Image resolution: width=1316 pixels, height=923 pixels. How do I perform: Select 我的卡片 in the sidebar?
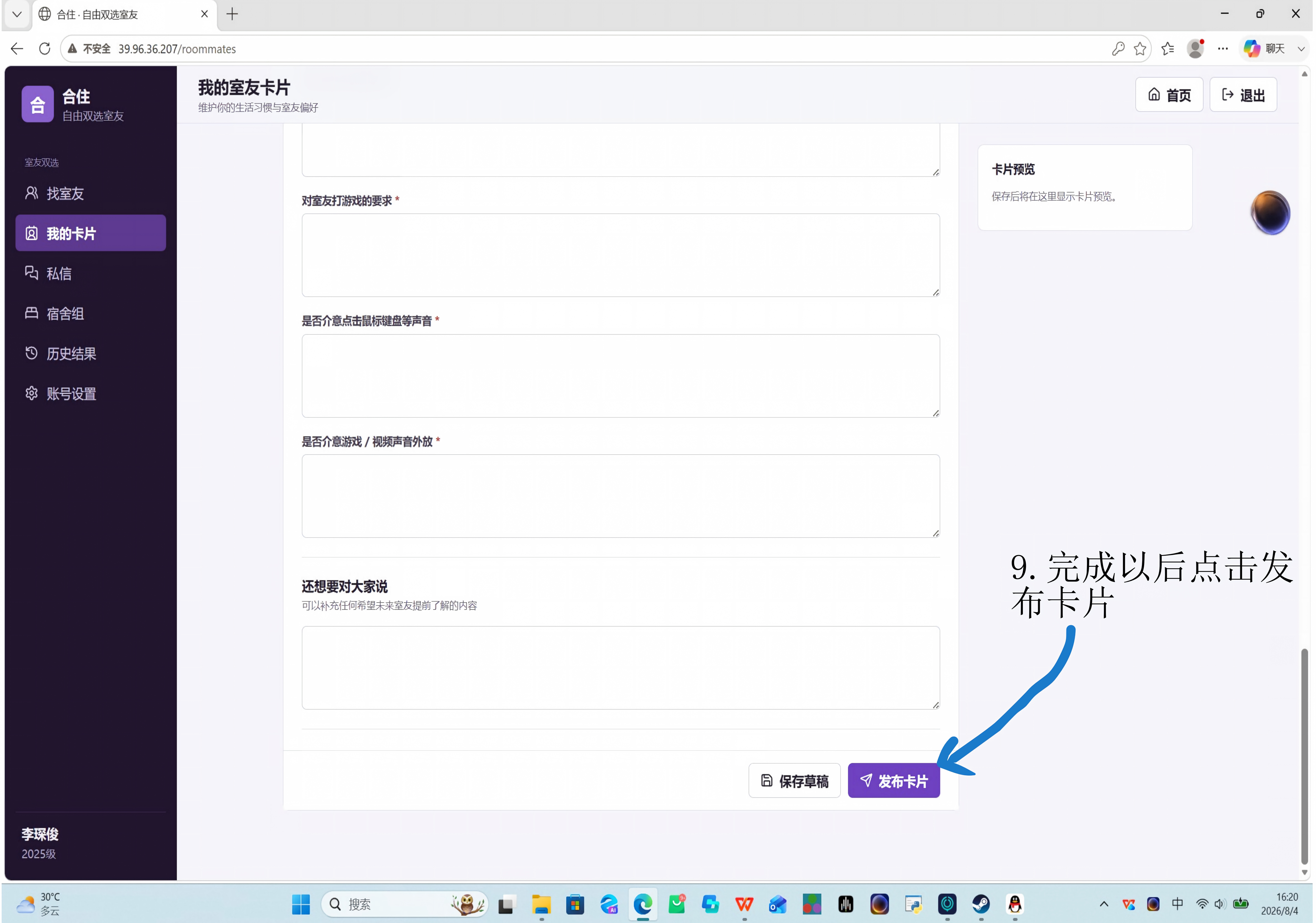[91, 233]
